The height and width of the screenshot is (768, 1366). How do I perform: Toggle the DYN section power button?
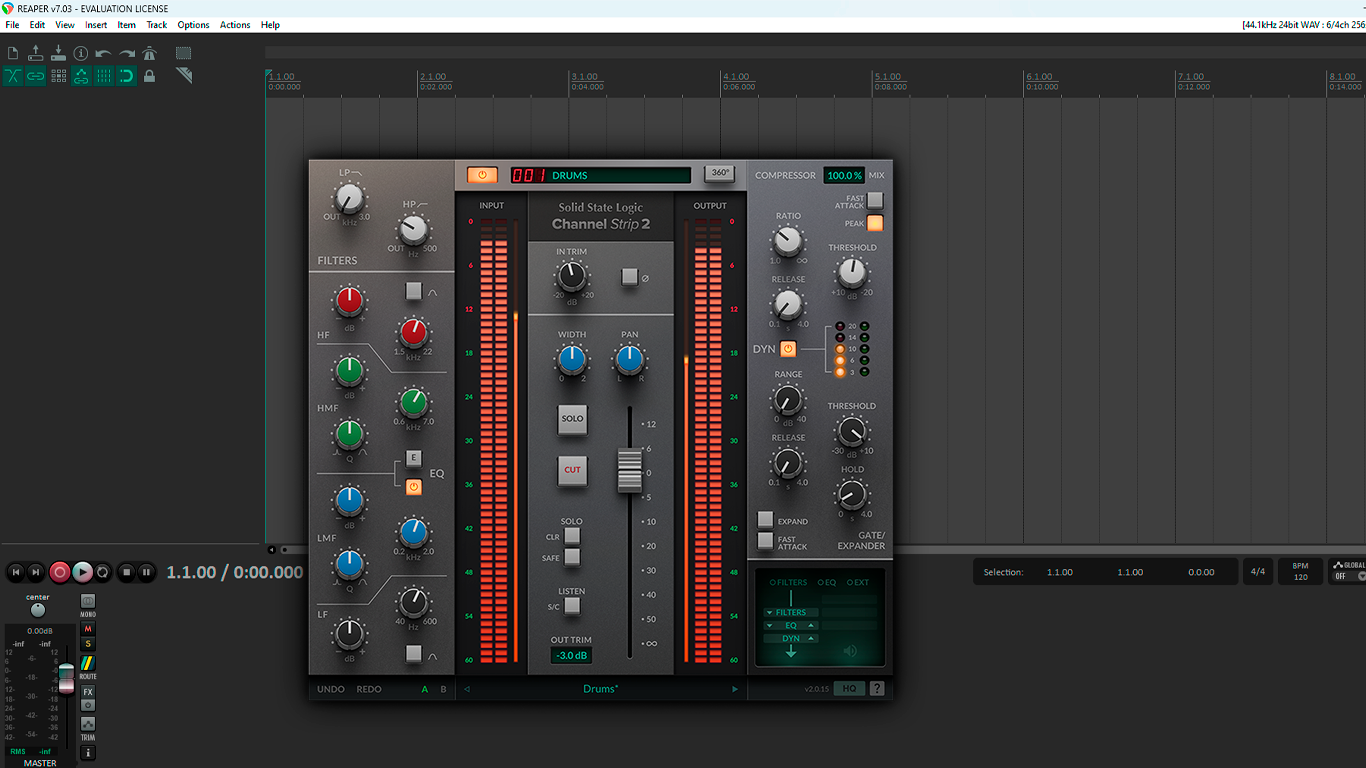(788, 349)
